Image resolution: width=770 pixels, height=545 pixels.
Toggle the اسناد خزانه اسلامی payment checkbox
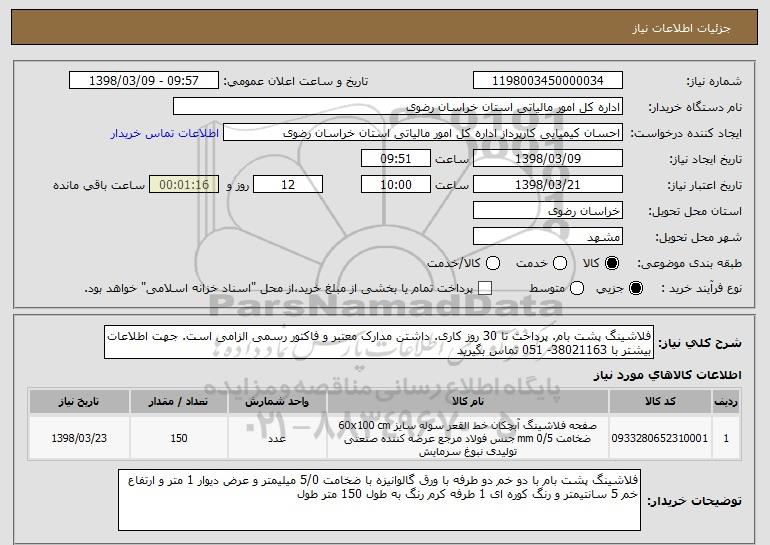[x=485, y=288]
